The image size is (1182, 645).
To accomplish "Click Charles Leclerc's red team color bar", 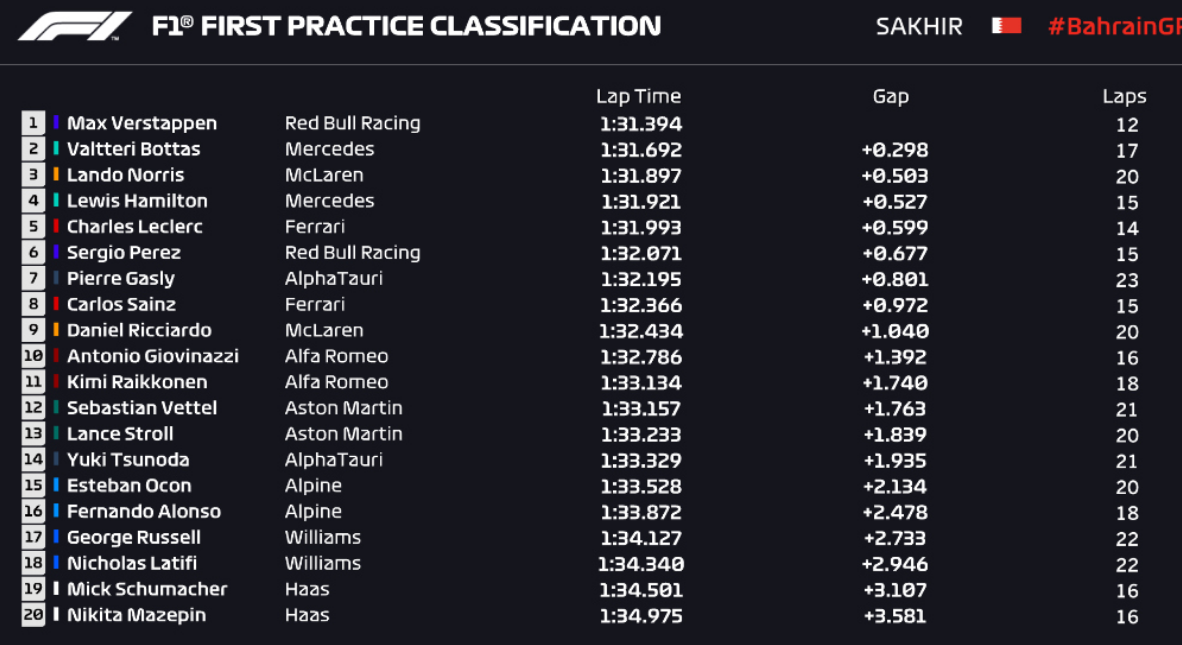I will click(57, 227).
